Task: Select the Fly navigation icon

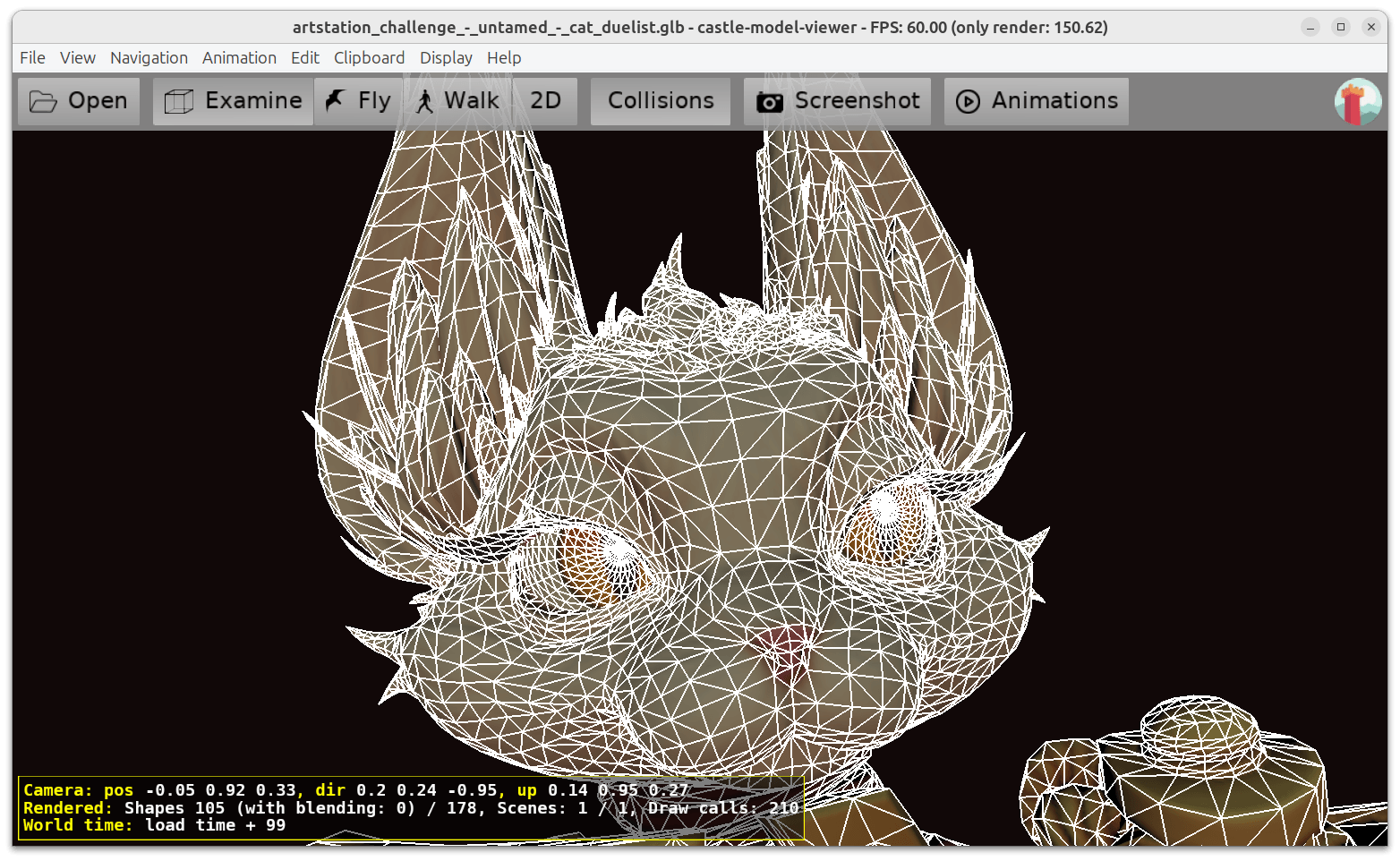Action: click(334, 100)
